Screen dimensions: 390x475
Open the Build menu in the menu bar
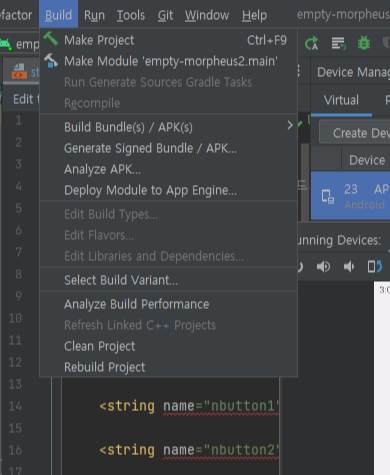coord(58,14)
